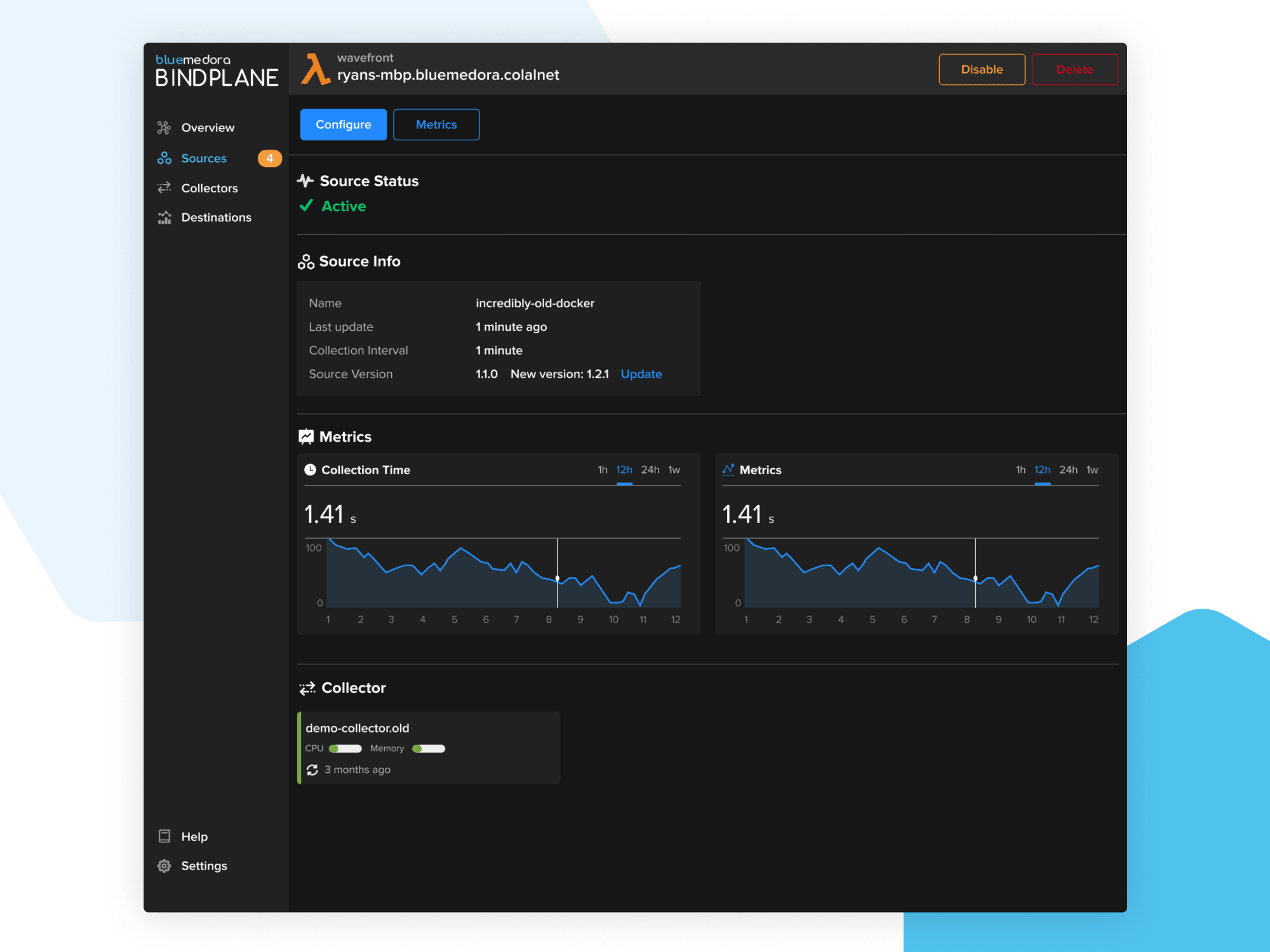Switch to the Metrics tab

pyautogui.click(x=436, y=124)
